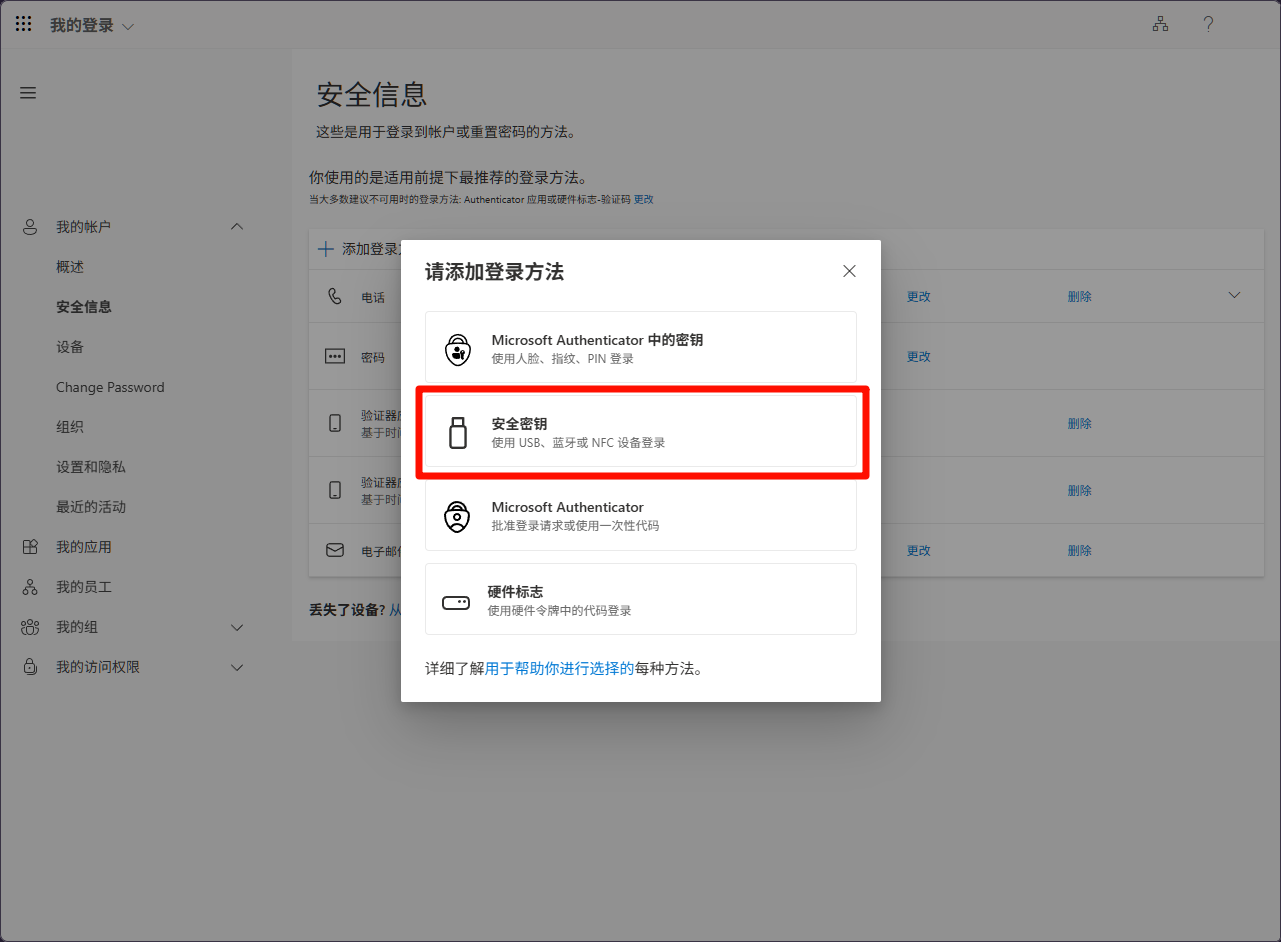The image size is (1281, 942).
Task: Open 最近的活动 in the sidebar
Action: [91, 507]
